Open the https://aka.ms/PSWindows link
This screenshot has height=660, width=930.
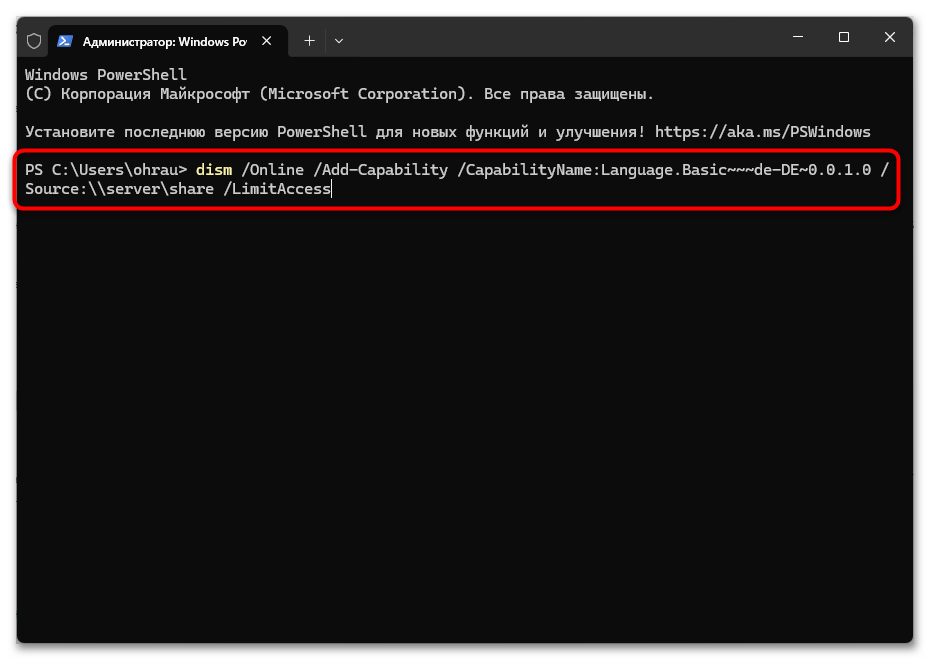tap(762, 132)
